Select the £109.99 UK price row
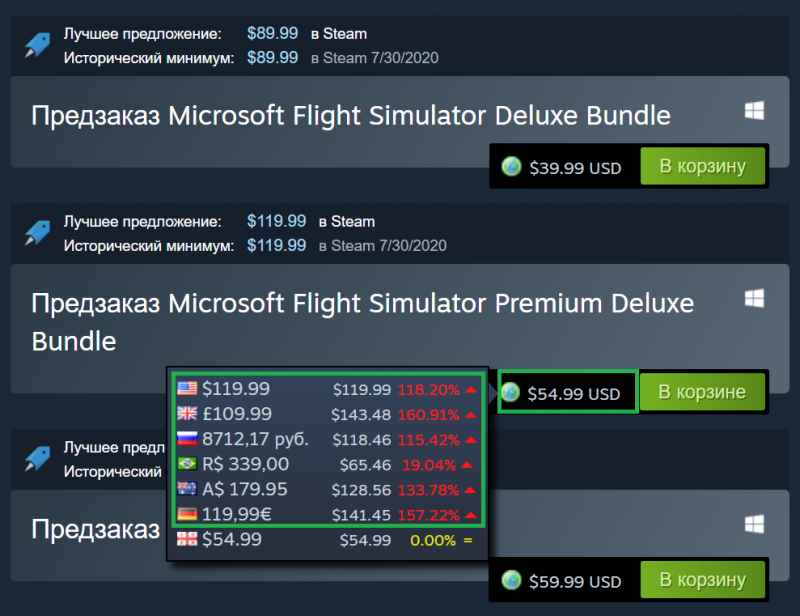Viewport: 800px width, 616px height. coord(326,414)
